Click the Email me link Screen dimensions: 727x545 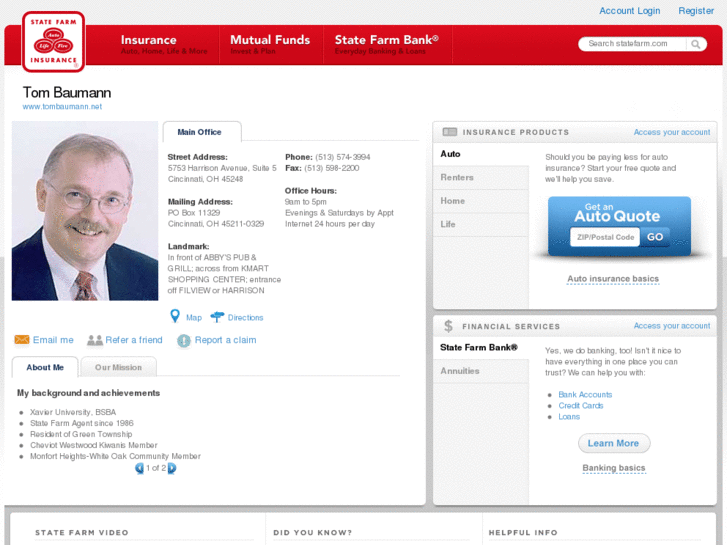(x=53, y=340)
